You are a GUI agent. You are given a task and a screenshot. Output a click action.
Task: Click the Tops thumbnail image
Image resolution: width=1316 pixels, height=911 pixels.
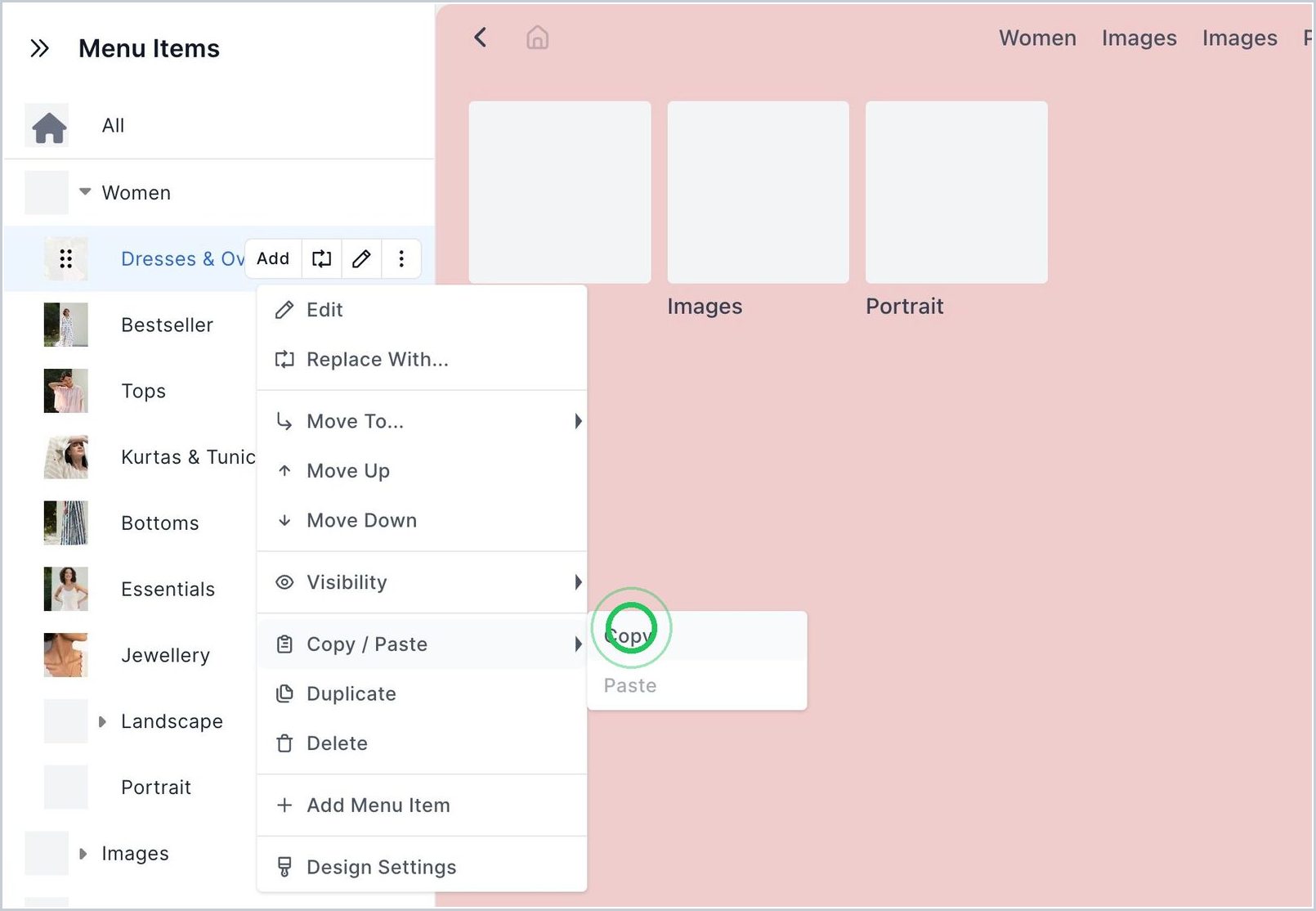click(x=65, y=391)
